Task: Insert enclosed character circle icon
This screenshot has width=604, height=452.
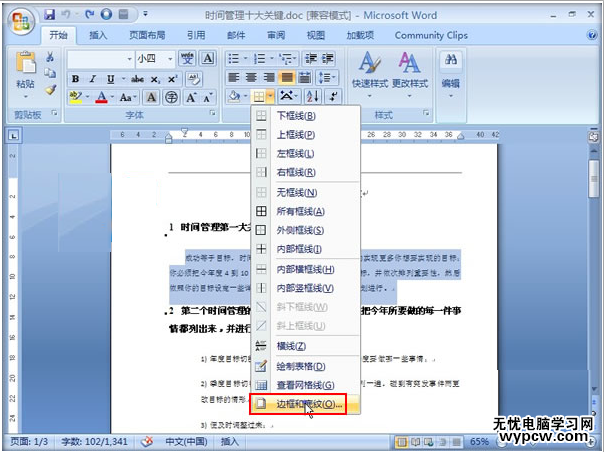Action: [x=171, y=97]
